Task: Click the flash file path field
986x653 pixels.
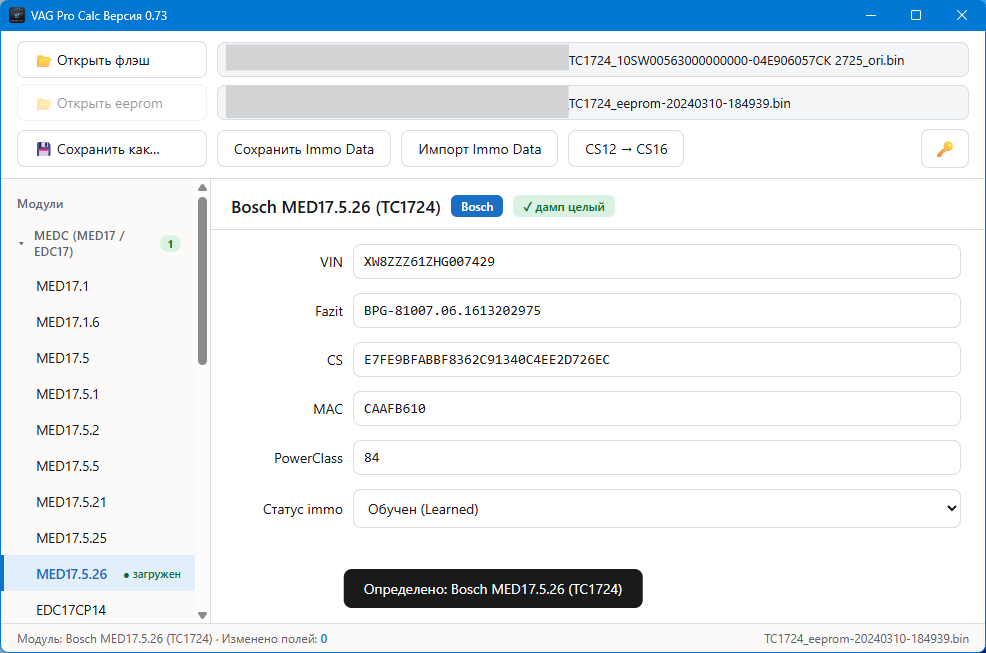Action: (592, 60)
